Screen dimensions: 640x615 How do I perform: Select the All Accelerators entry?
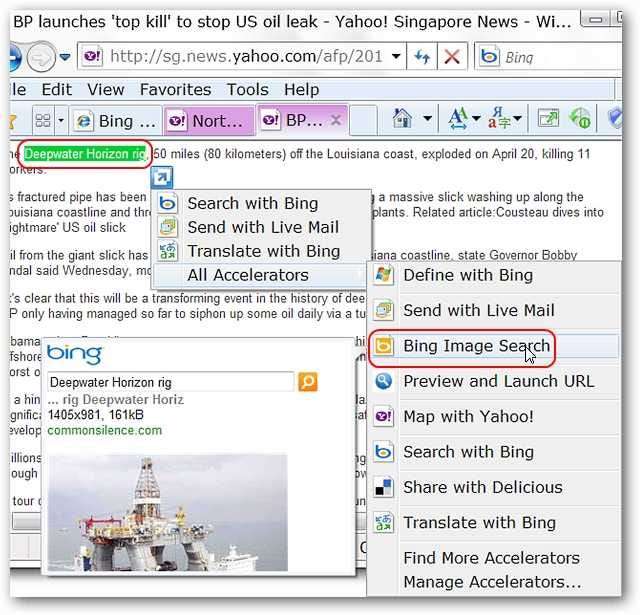coord(261,275)
